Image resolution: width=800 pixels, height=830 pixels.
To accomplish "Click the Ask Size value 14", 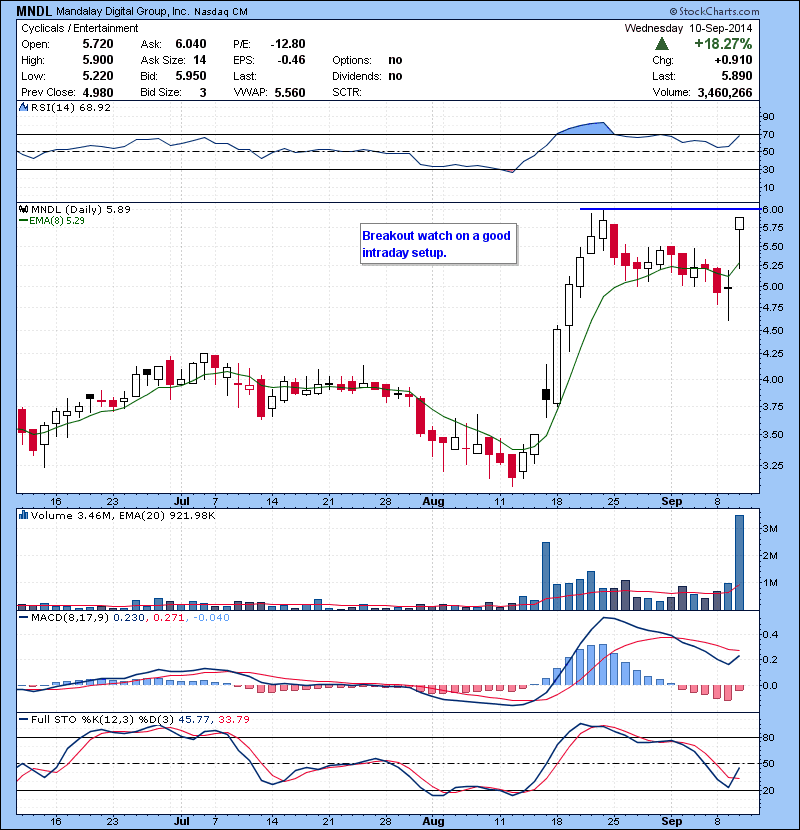I will coord(200,60).
